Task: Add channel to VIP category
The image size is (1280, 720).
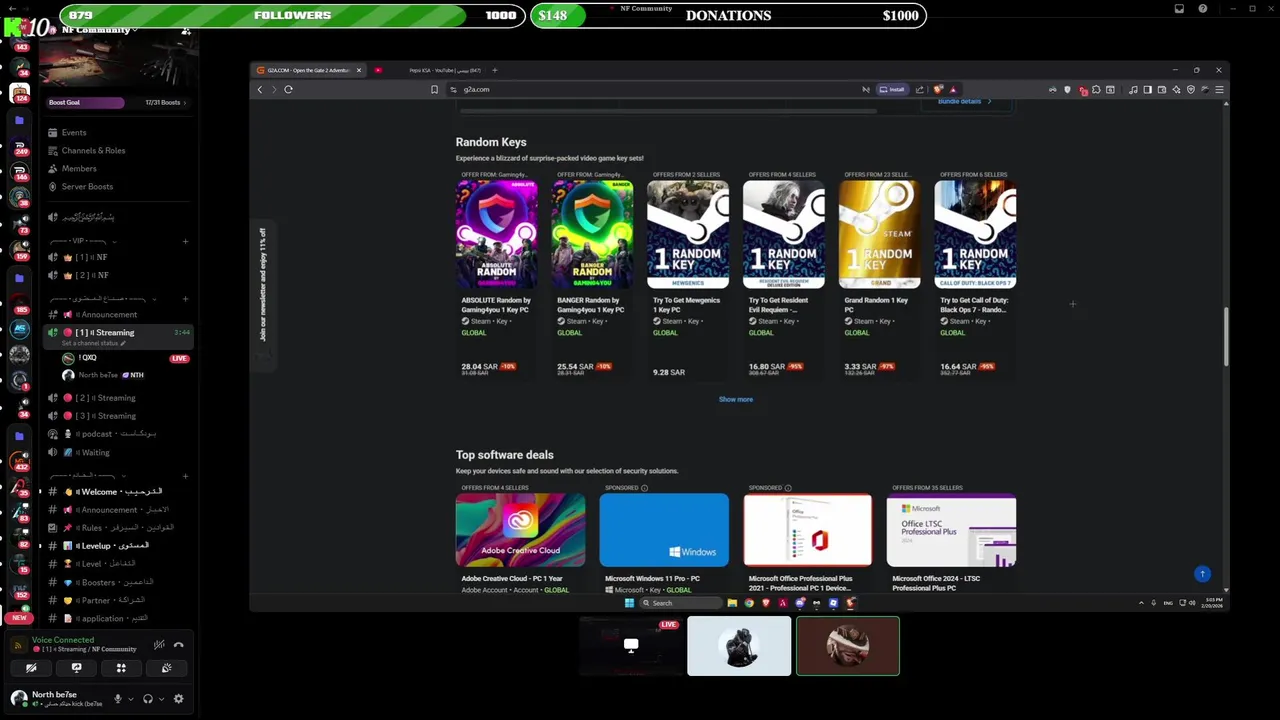Action: [x=185, y=241]
